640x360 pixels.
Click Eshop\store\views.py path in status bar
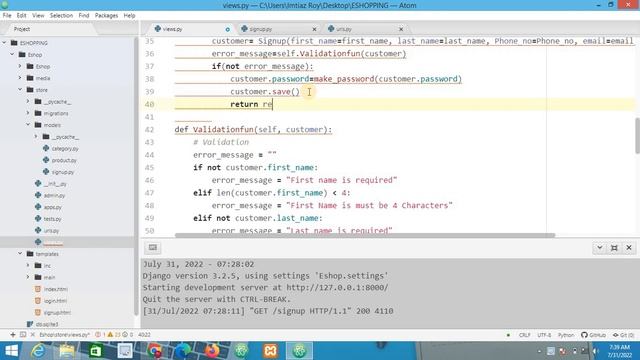64,335
